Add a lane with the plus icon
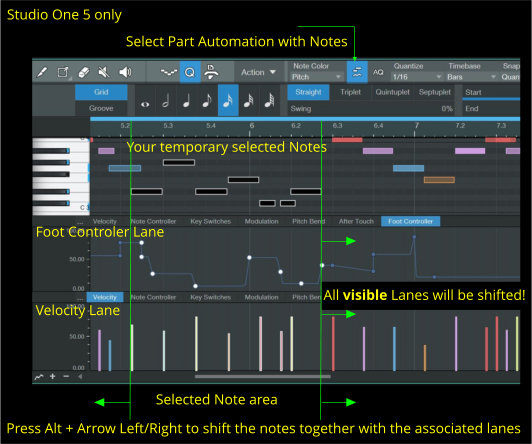 point(53,377)
